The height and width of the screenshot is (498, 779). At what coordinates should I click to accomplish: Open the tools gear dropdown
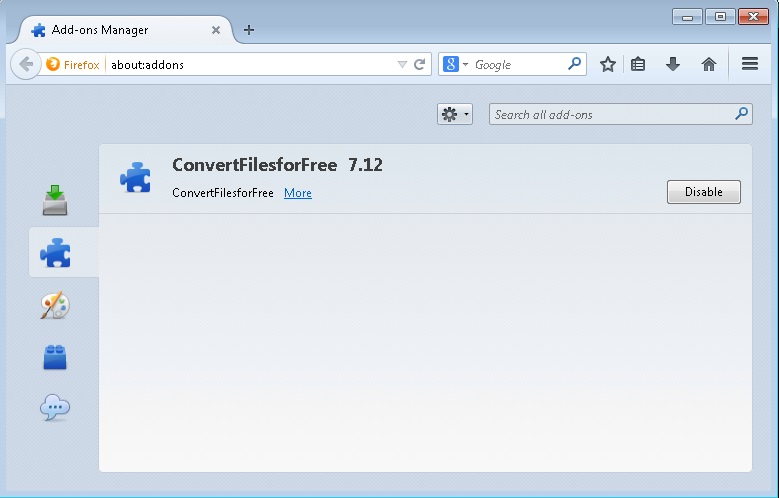pos(455,114)
